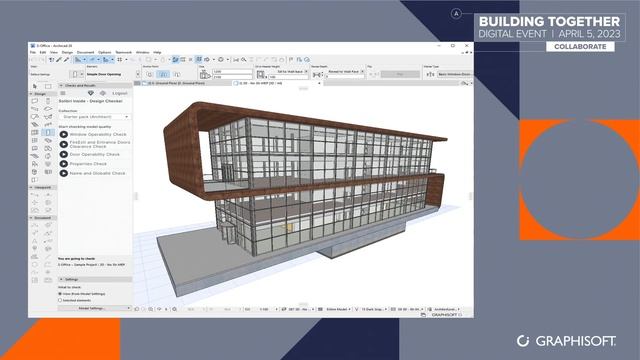Image resolution: width=640 pixels, height=360 pixels.
Task: Click the list icon in Solibri panel header
Action: tap(63, 93)
